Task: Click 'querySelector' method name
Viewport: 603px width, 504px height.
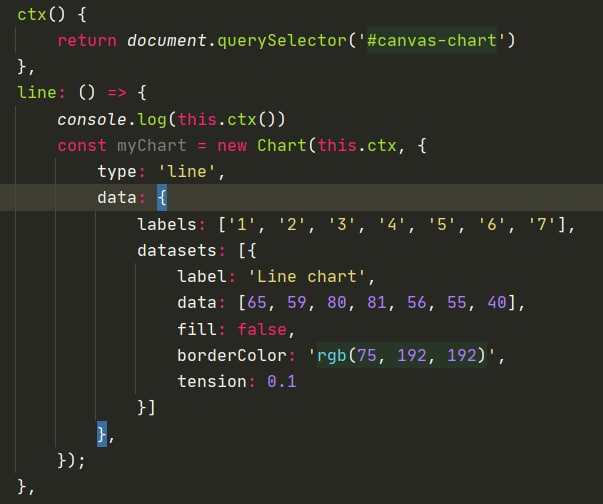Action: coord(282,41)
